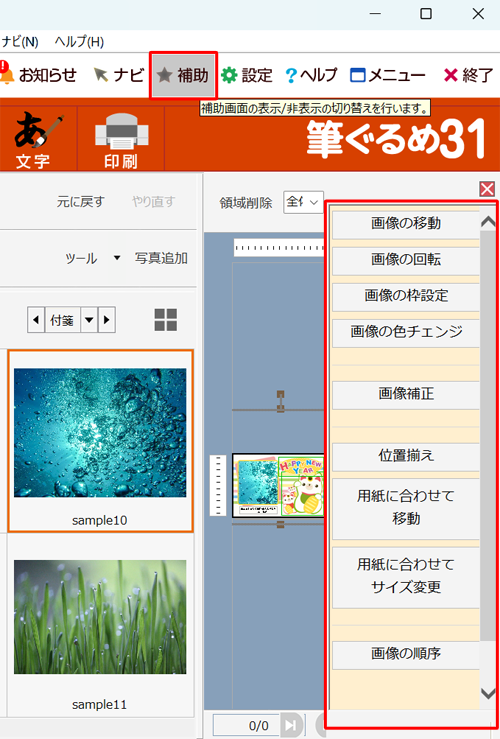Open the 領域削除 dropdown
Screen dimensions: 500x739
coord(303,202)
